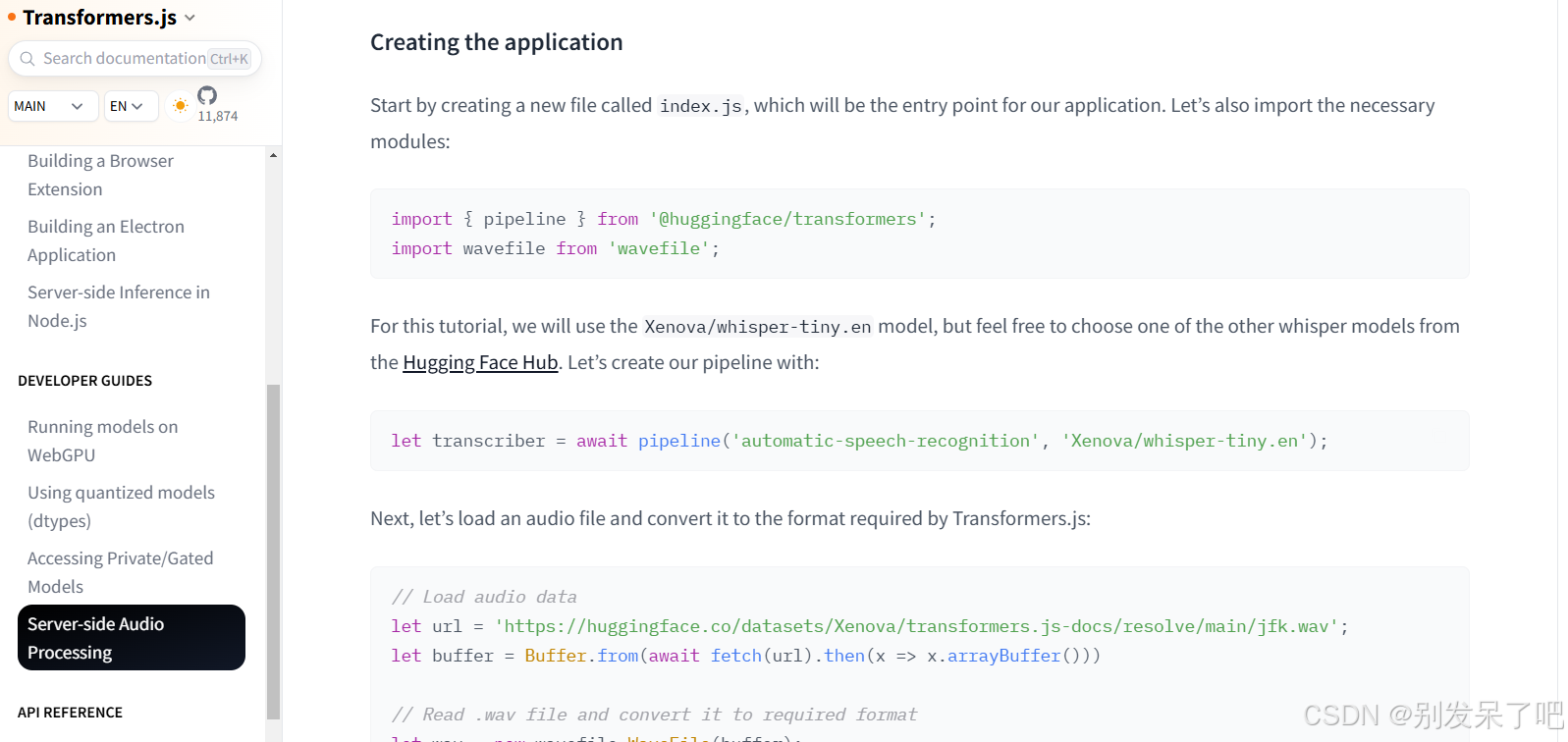Open the GitHub repository icon

tap(207, 95)
